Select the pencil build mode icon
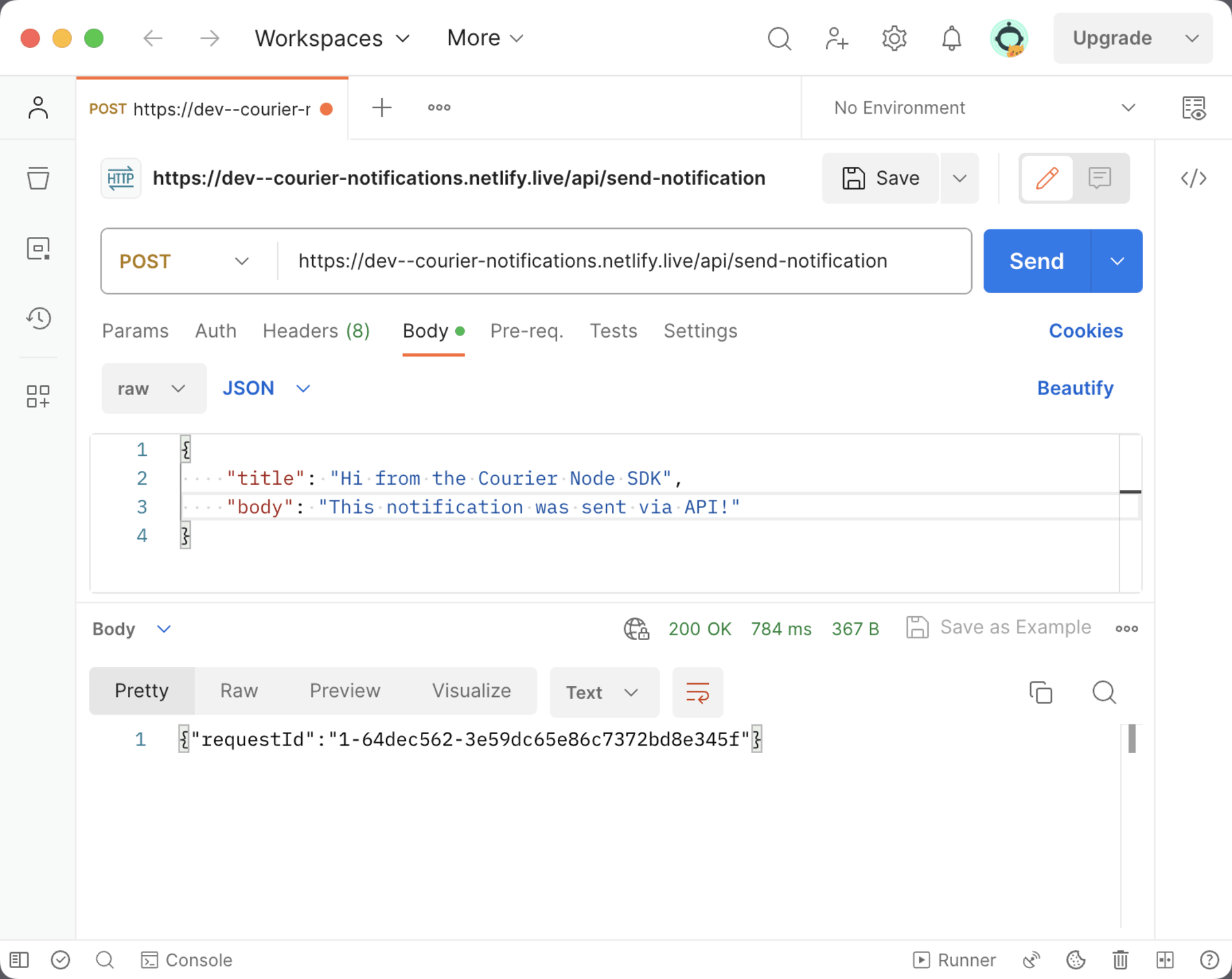The height and width of the screenshot is (979, 1232). pyautogui.click(x=1047, y=178)
